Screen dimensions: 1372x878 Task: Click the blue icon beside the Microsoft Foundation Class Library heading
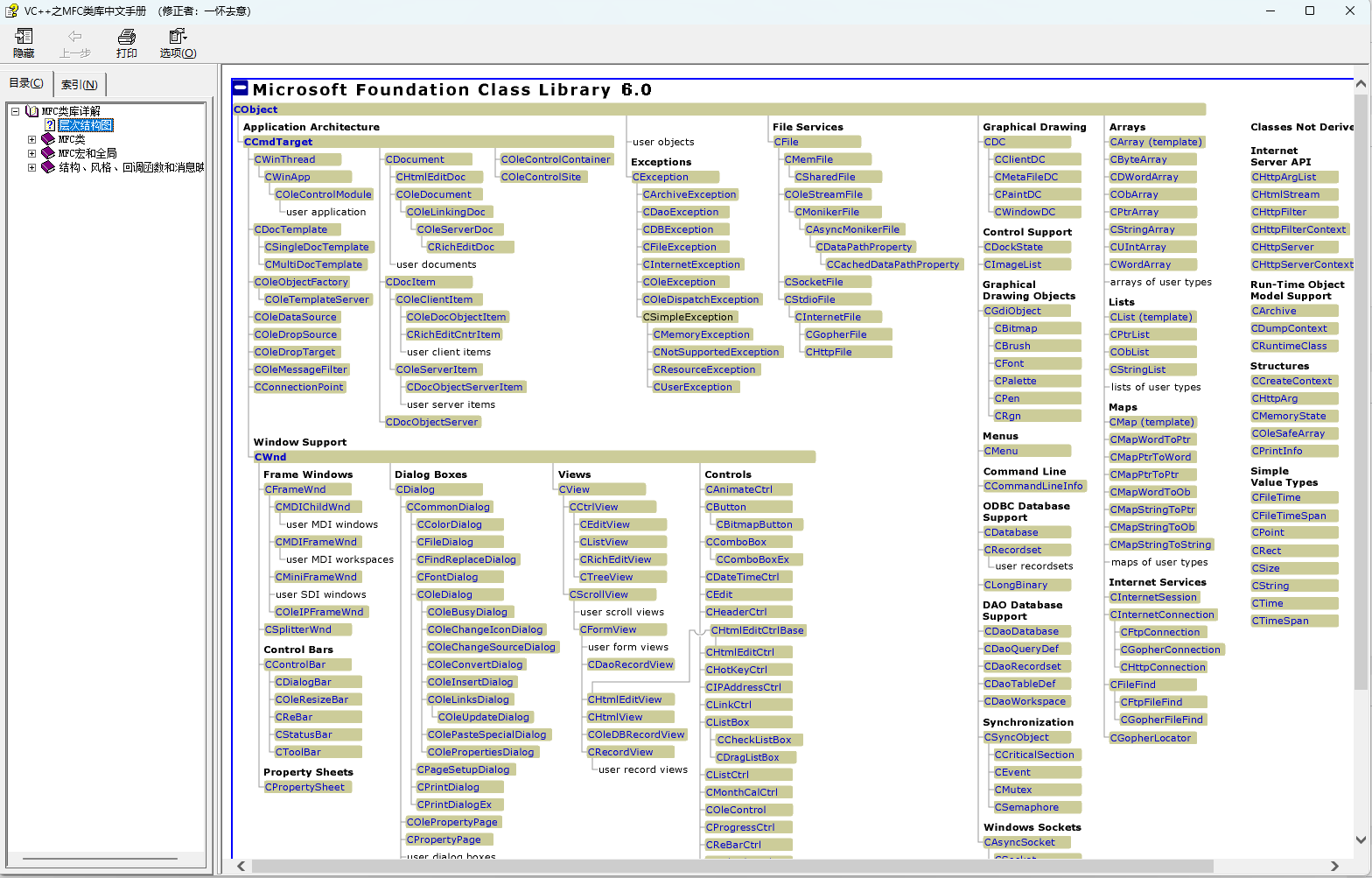coord(241,88)
